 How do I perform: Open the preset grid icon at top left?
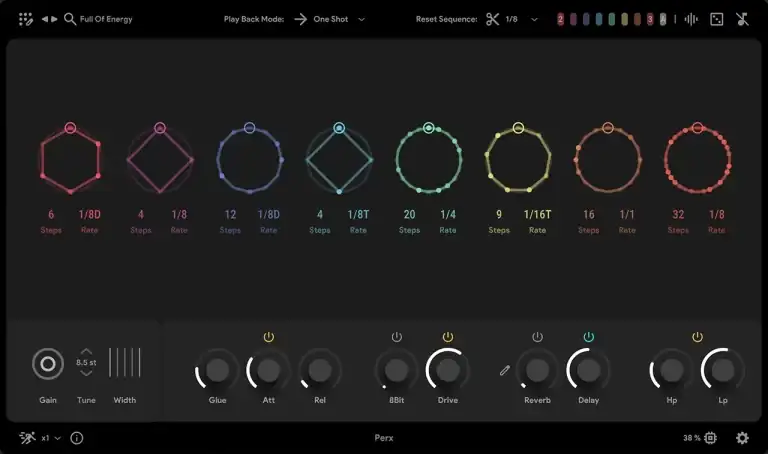25,19
